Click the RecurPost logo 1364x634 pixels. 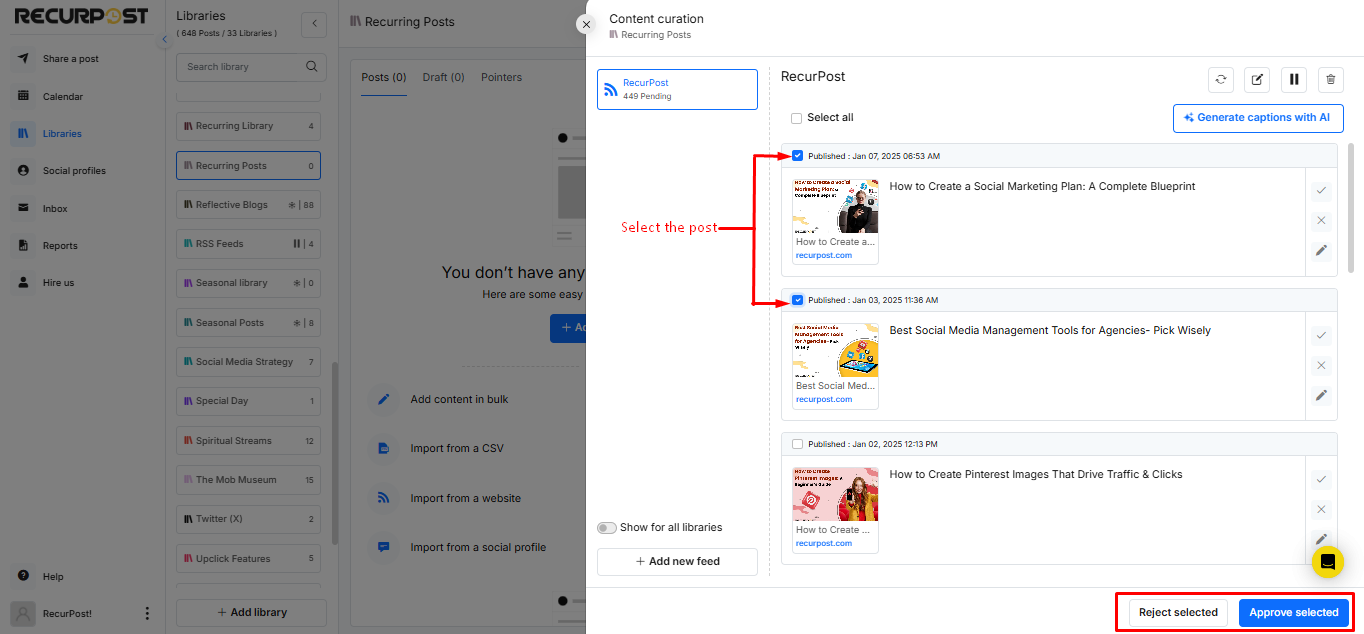81,16
